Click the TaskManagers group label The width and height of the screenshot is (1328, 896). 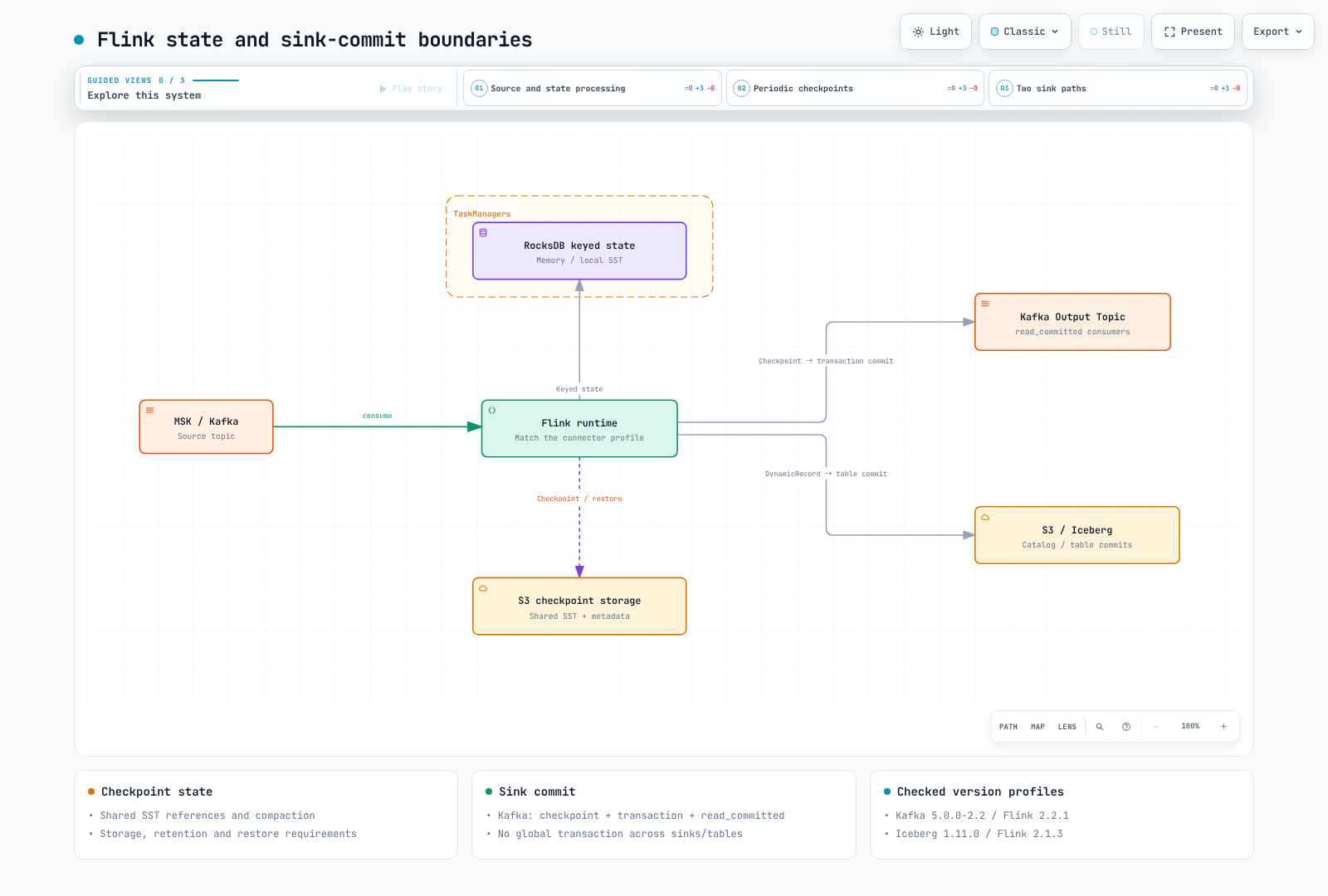[x=482, y=214]
